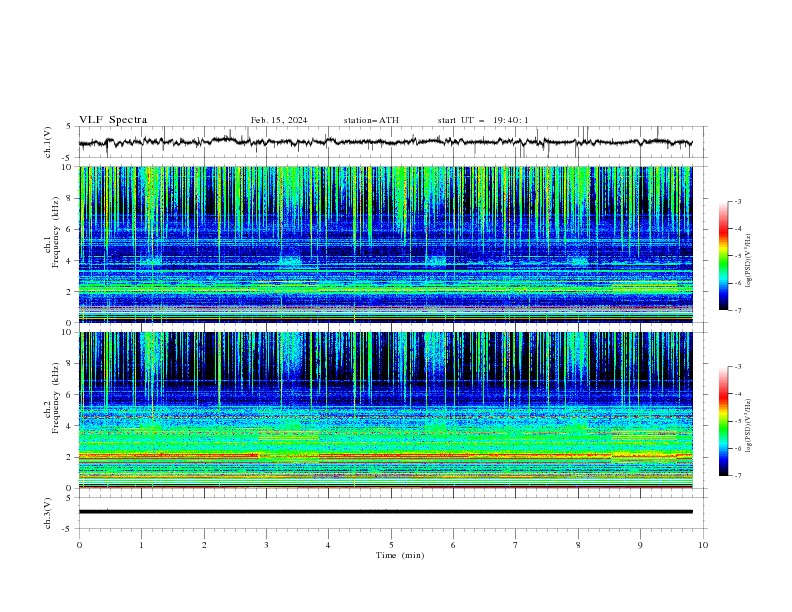
Task: Click the ch.1 colorbar 'log(PSD)(V²/Hz)' label
Action: [x=749, y=261]
